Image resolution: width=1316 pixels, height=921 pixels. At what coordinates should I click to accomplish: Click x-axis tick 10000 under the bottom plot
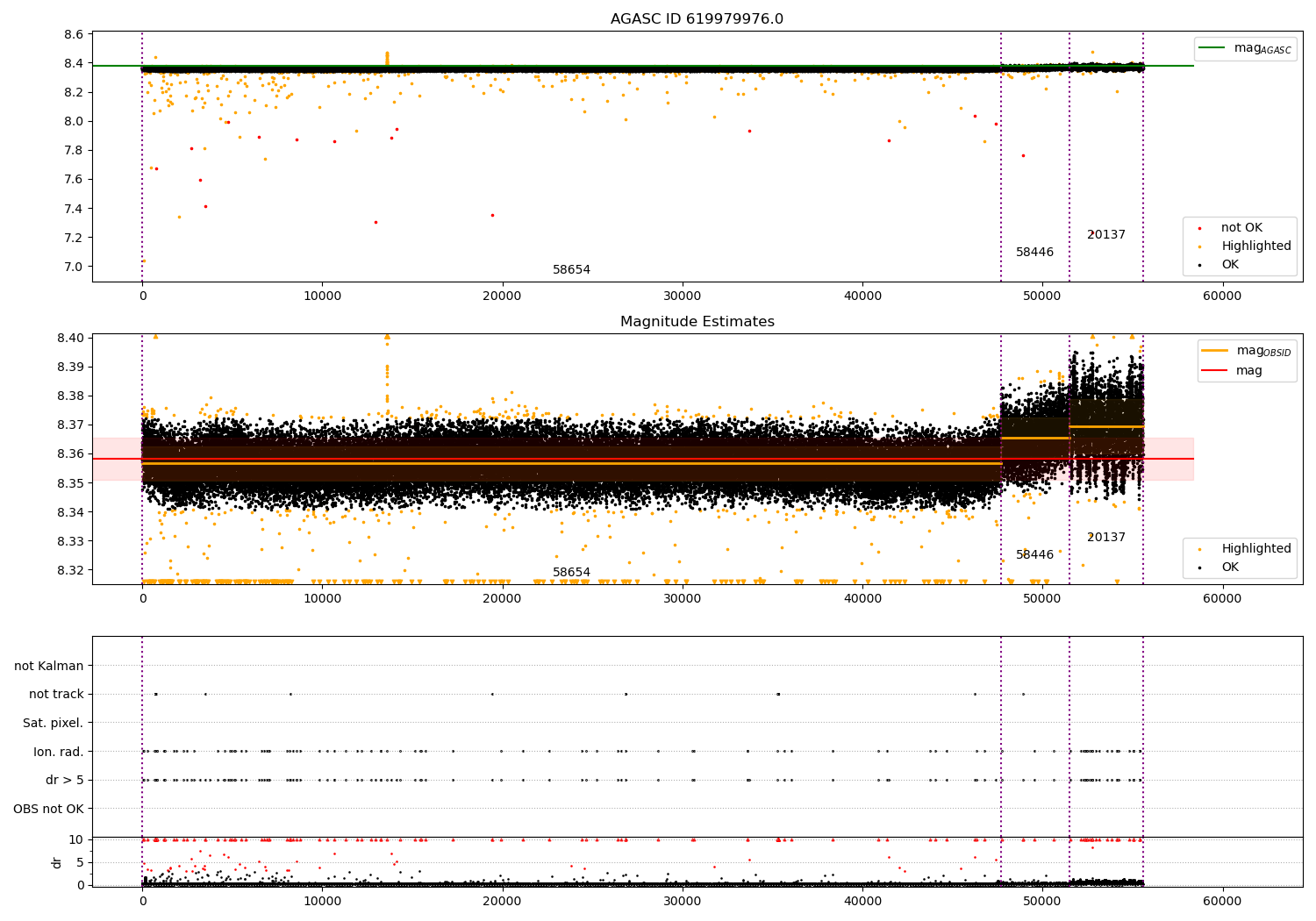[x=322, y=902]
